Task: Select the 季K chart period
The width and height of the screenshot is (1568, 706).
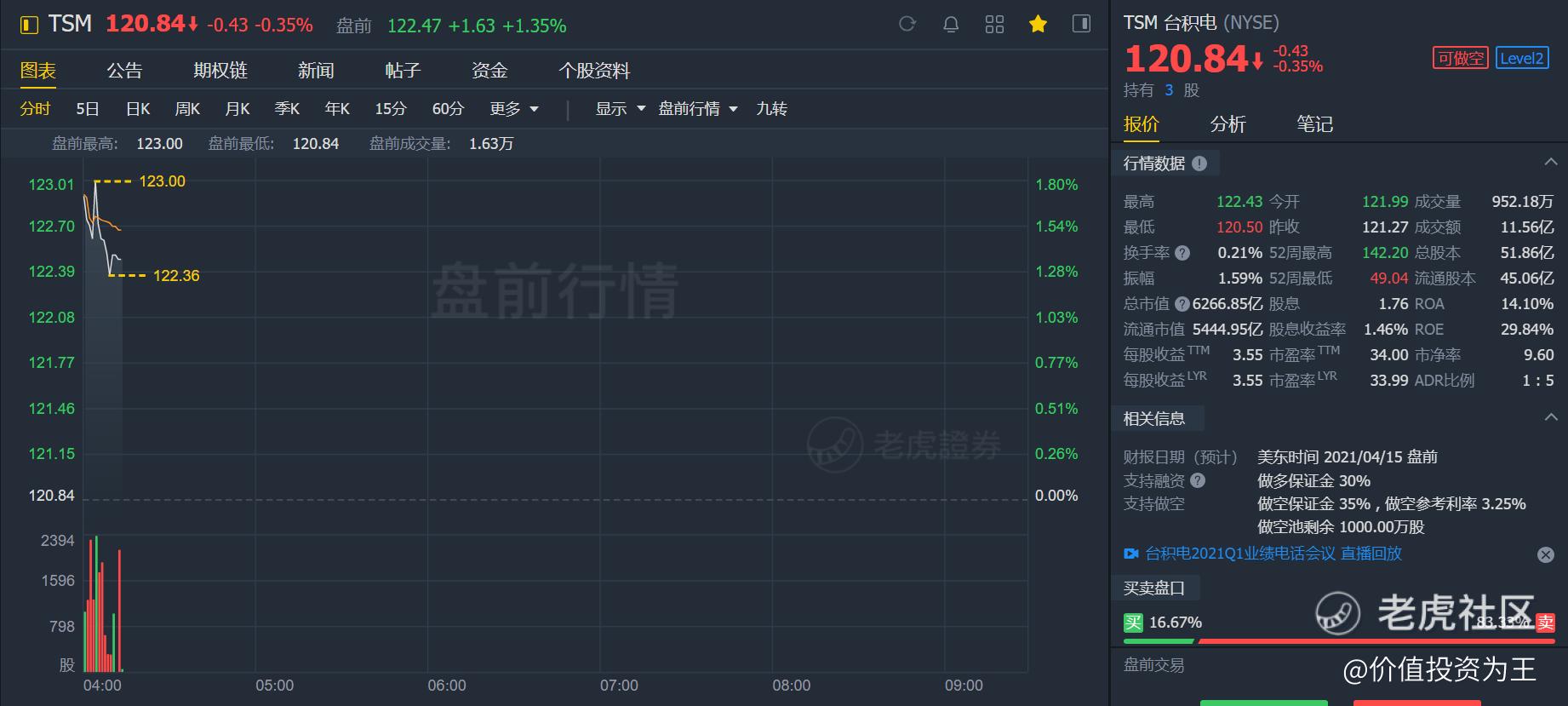Action: pos(287,109)
